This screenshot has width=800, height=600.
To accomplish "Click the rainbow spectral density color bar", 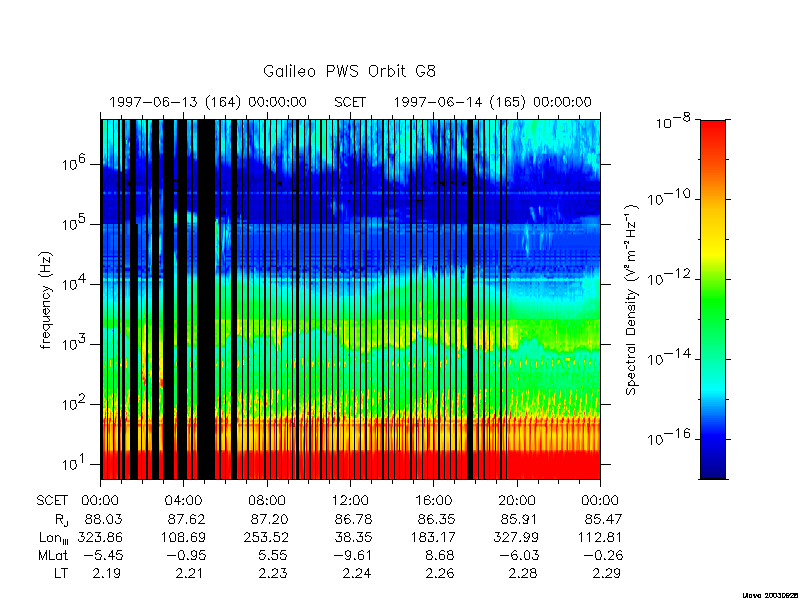I will 713,299.
